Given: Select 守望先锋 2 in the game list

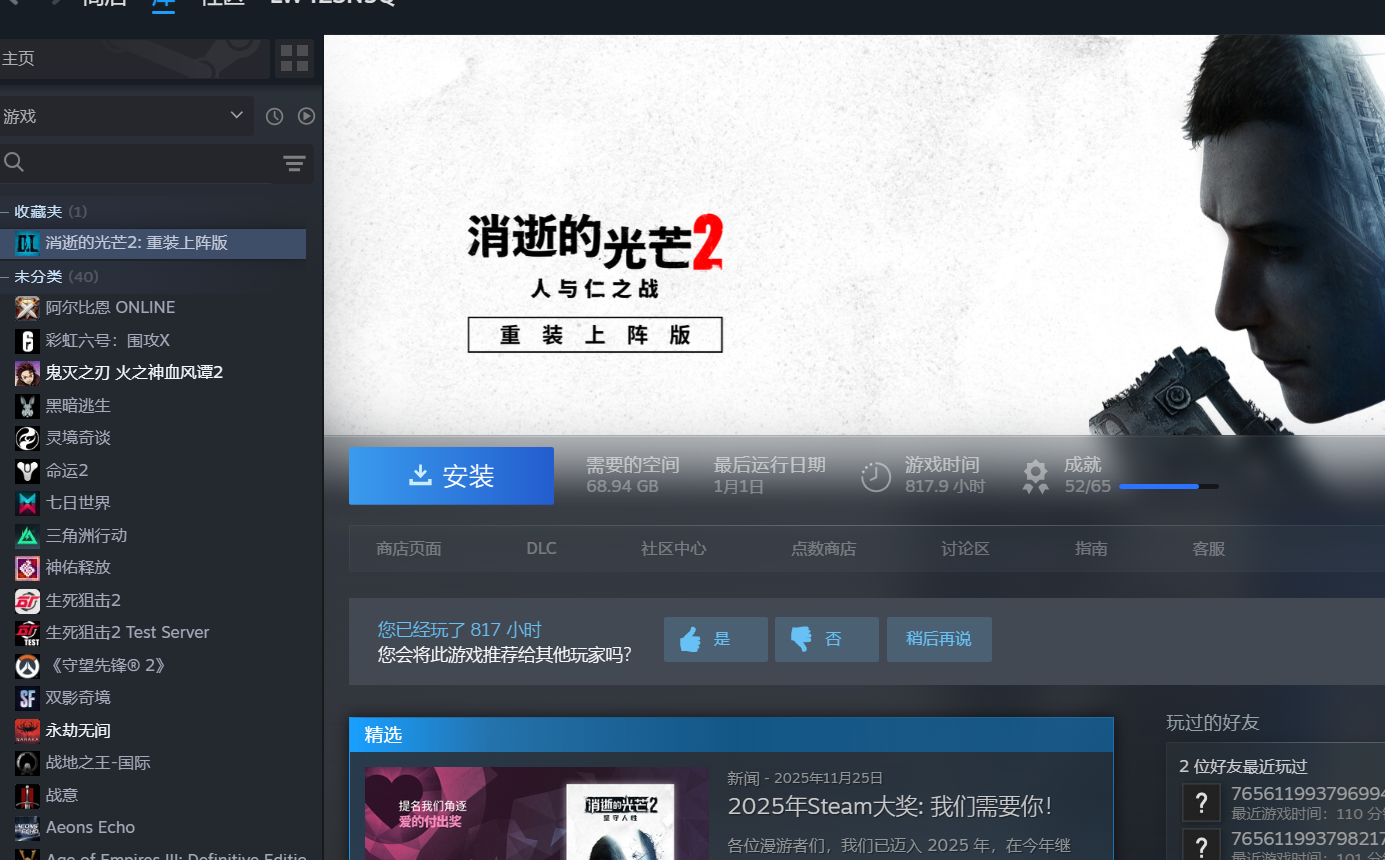Looking at the screenshot, I should [105, 665].
